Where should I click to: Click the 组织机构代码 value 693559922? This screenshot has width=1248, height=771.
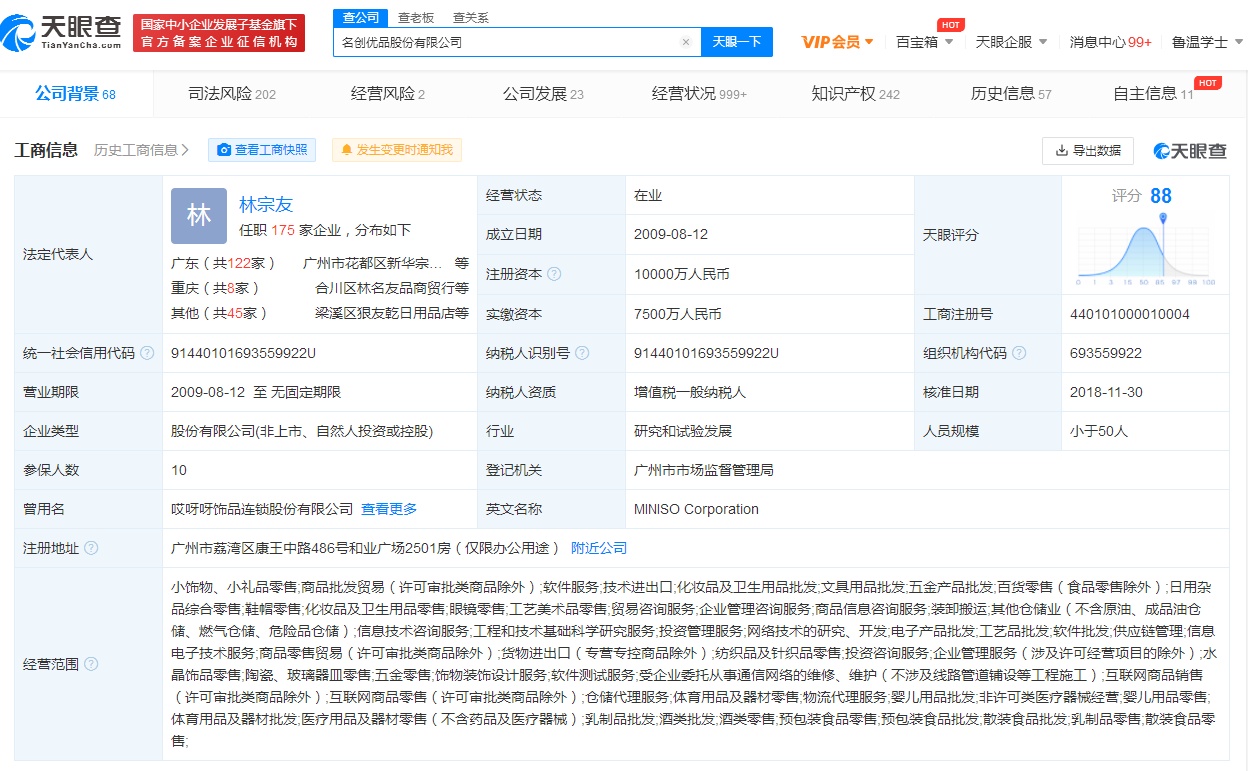point(1106,353)
